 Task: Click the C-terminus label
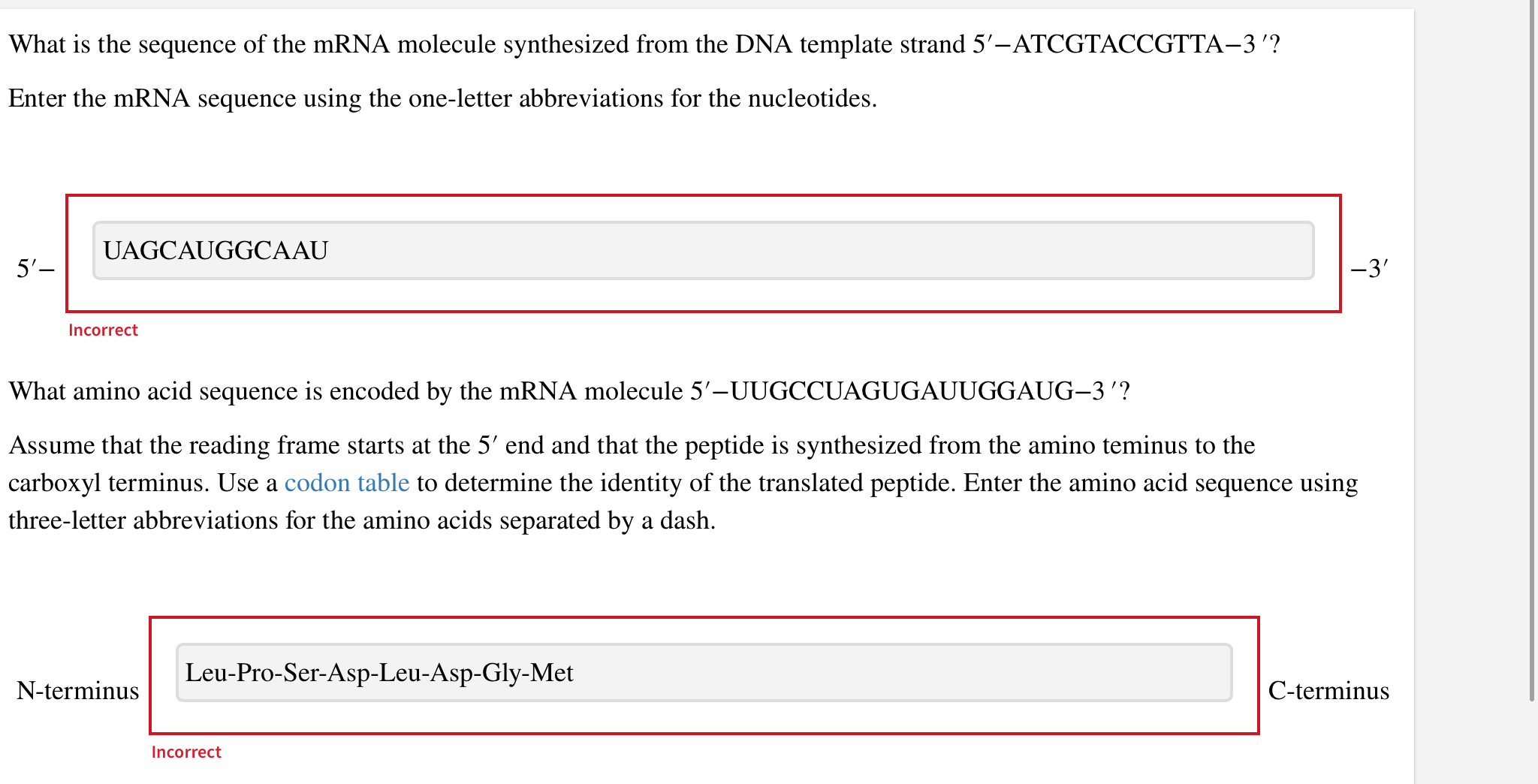coord(1328,690)
